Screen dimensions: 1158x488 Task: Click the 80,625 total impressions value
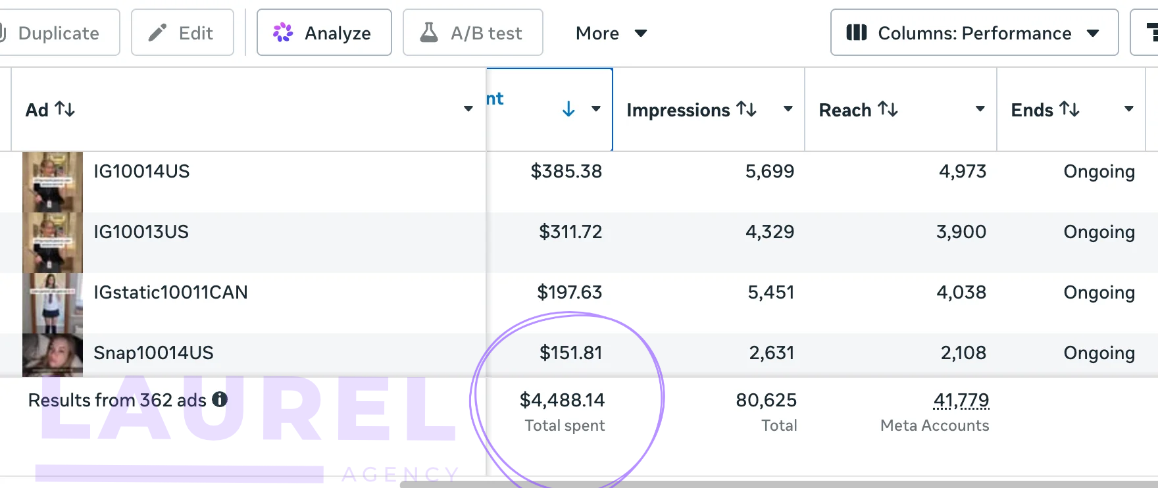767,400
